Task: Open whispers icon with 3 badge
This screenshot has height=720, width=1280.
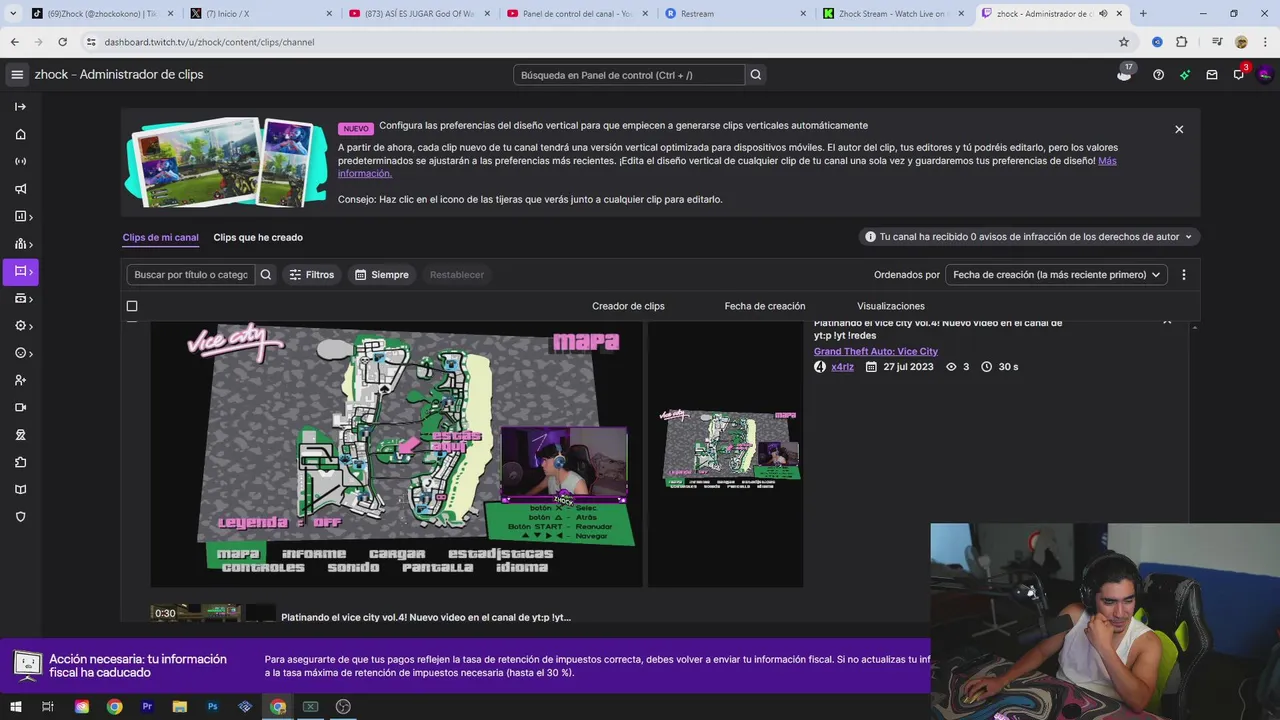Action: [x=1239, y=74]
